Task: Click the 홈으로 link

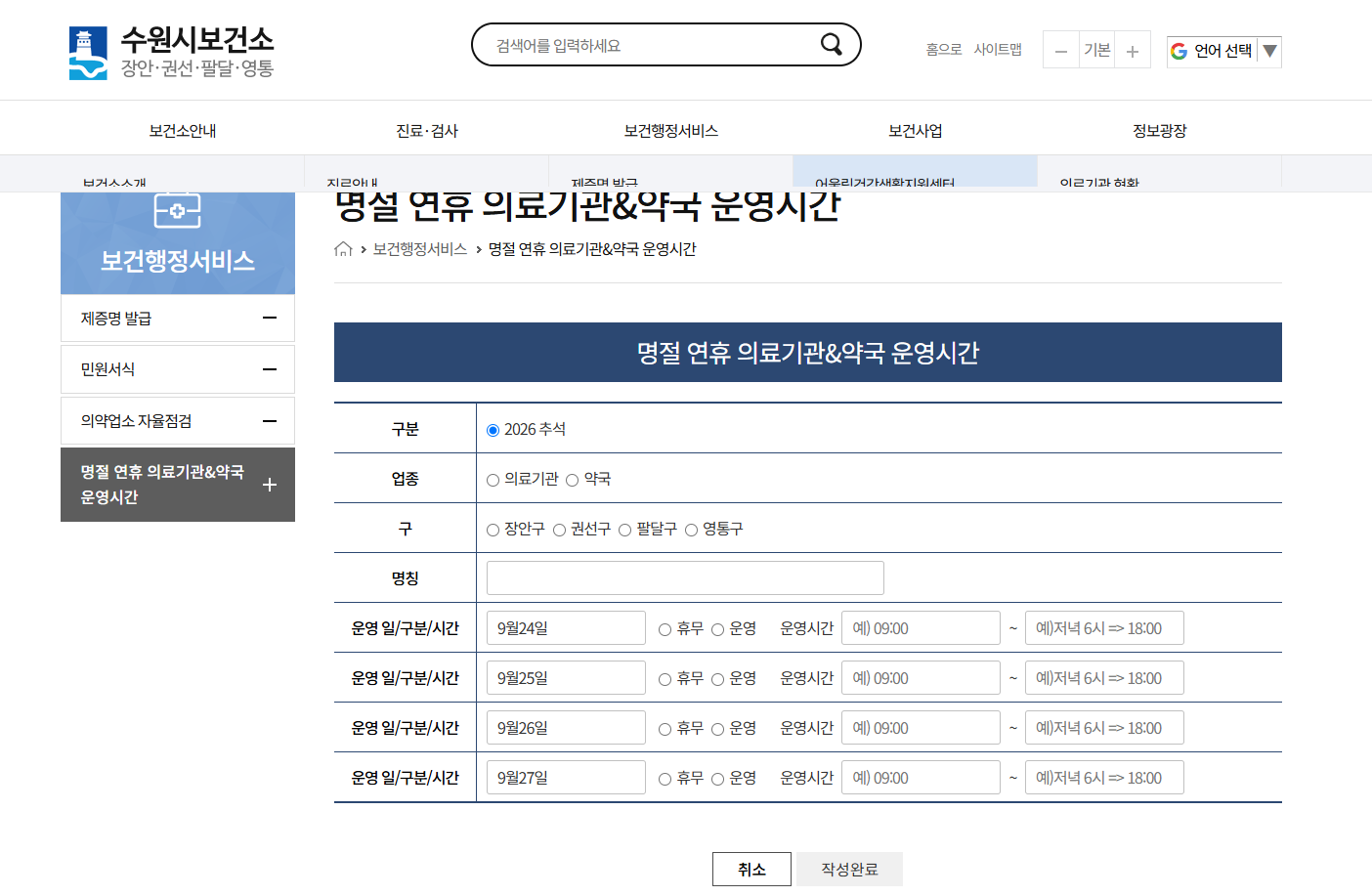Action: [944, 49]
